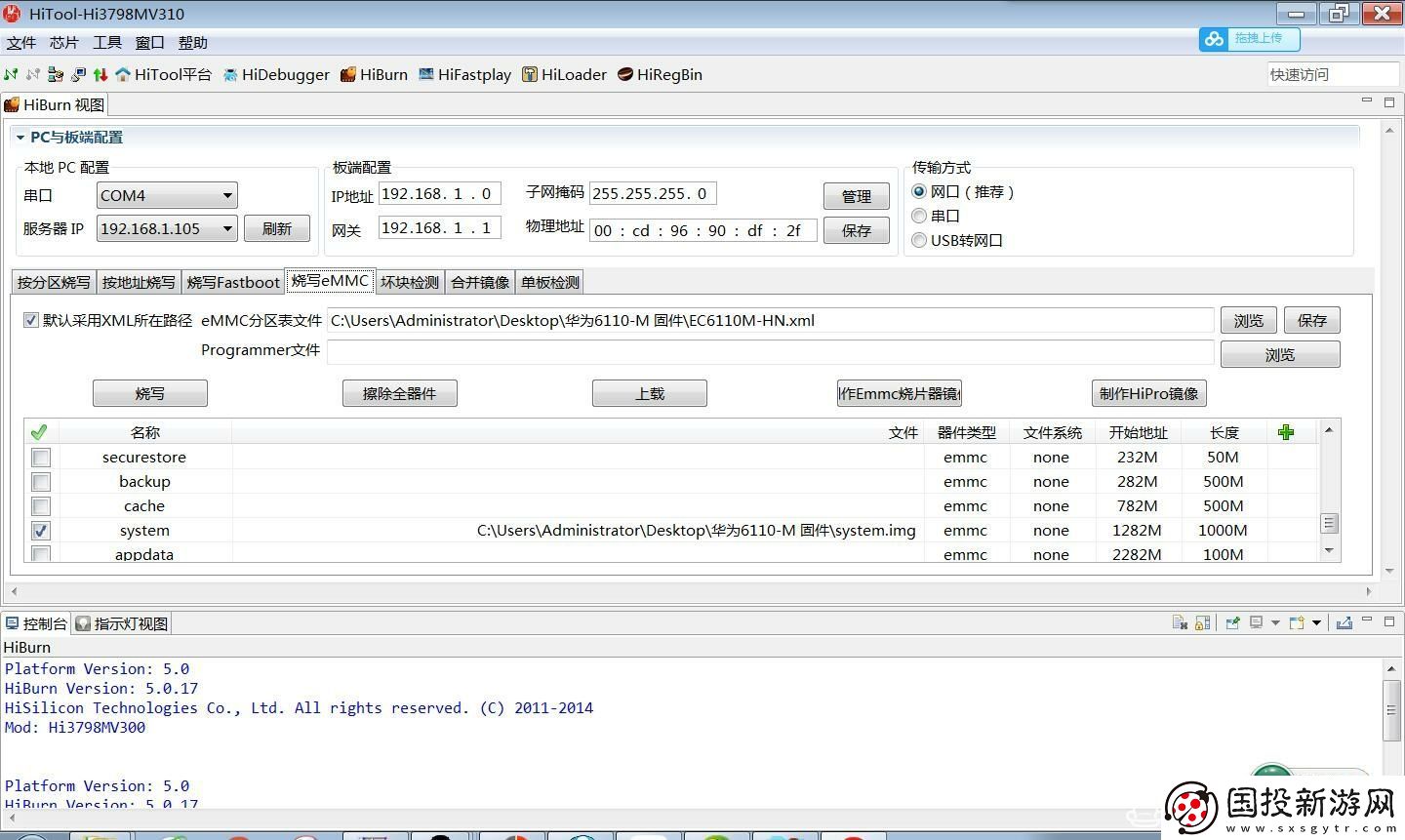Click the clear console icon
Viewport: 1405px width, 840px height.
[x=1180, y=622]
